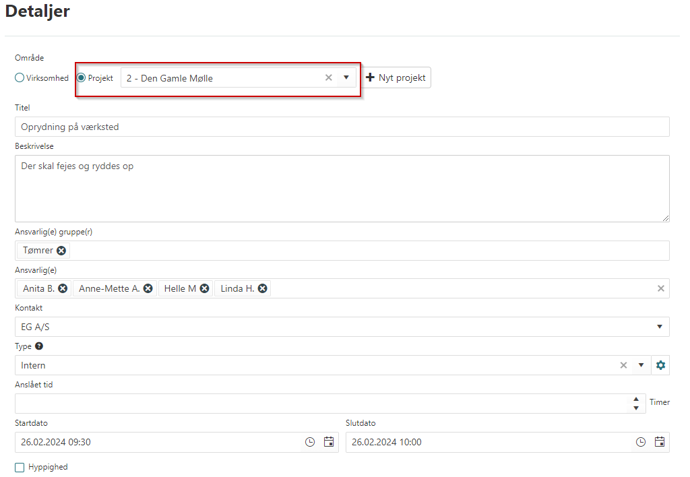This screenshot has height=477, width=690.
Task: Clear the selected project
Action: coord(328,77)
